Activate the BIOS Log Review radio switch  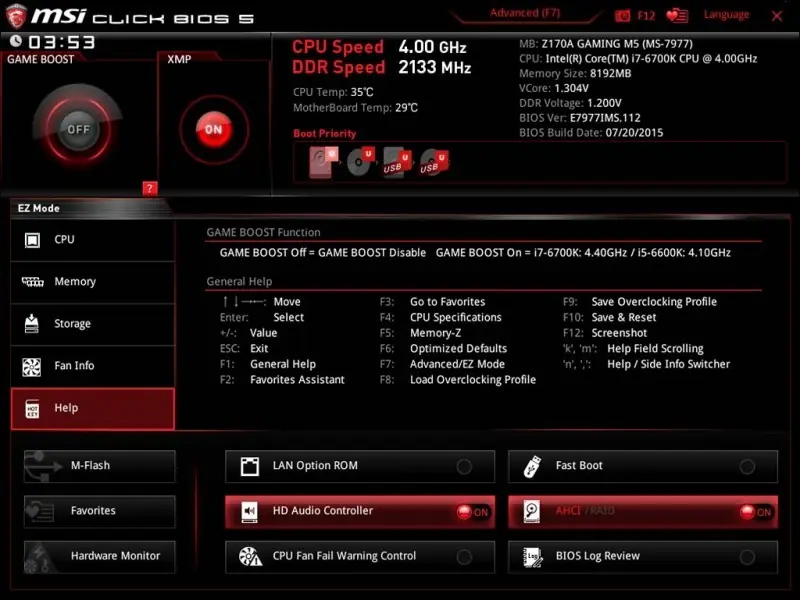(x=747, y=557)
